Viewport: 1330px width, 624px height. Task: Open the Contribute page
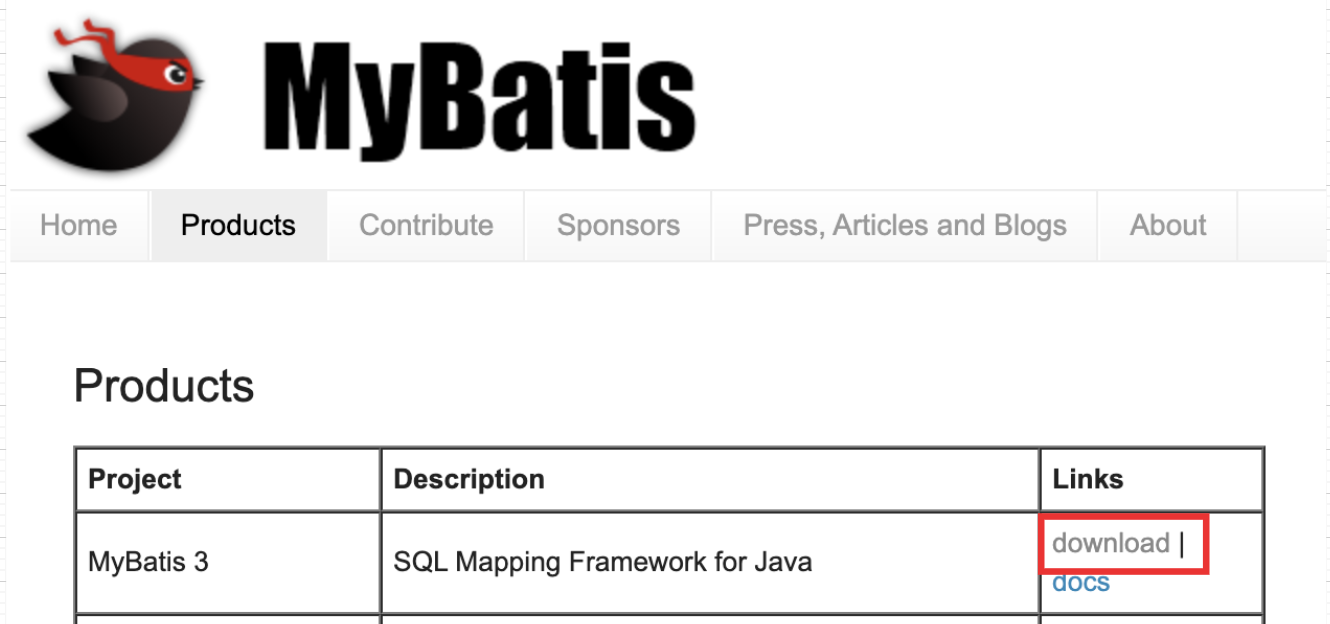point(425,225)
